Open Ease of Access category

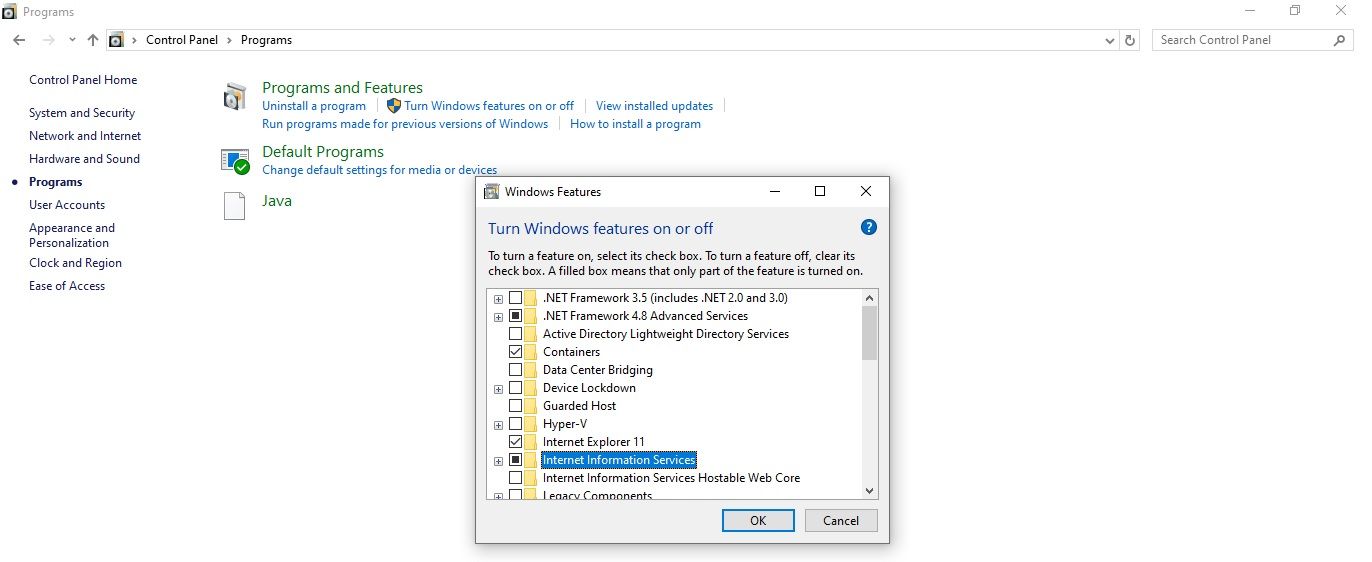(67, 286)
